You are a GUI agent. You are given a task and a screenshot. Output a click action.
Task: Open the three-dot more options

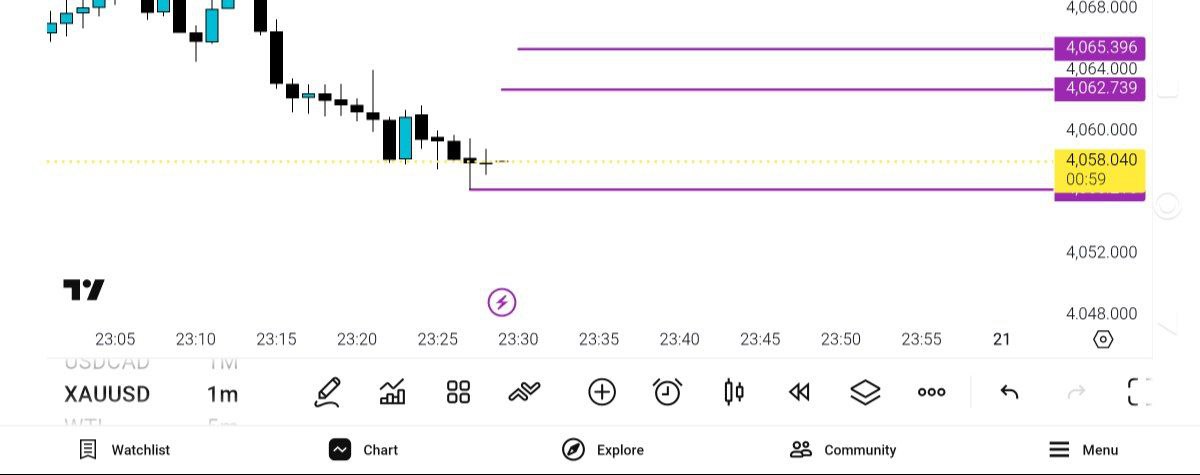[931, 392]
